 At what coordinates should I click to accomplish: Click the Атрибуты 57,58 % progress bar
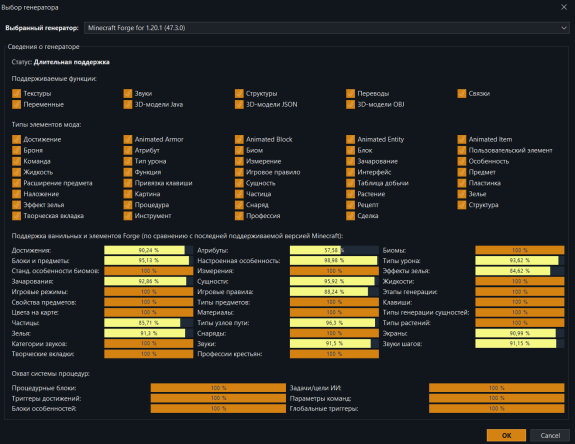[x=334, y=250]
